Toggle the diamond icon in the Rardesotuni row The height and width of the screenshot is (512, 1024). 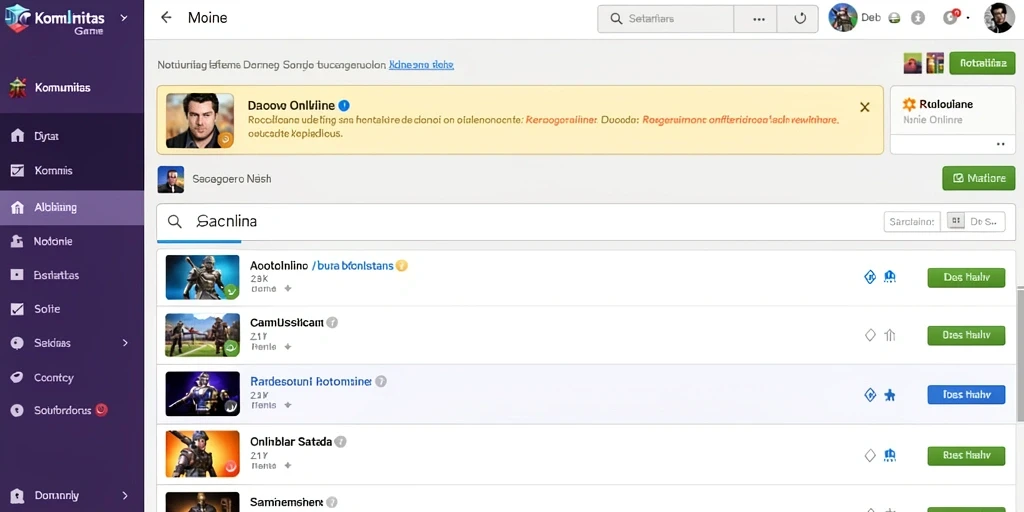point(870,394)
